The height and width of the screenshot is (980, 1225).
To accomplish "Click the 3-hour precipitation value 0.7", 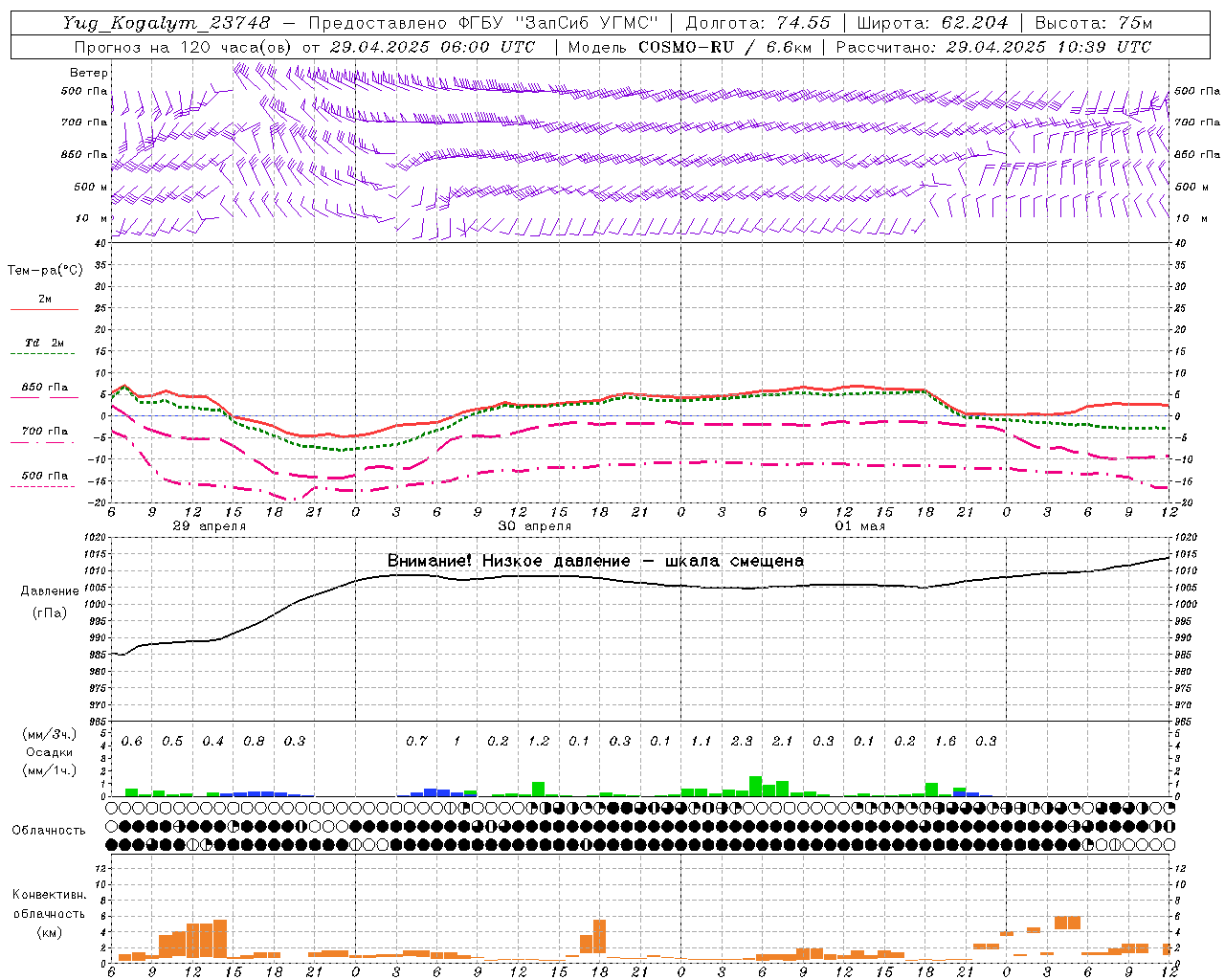I will pos(416,742).
